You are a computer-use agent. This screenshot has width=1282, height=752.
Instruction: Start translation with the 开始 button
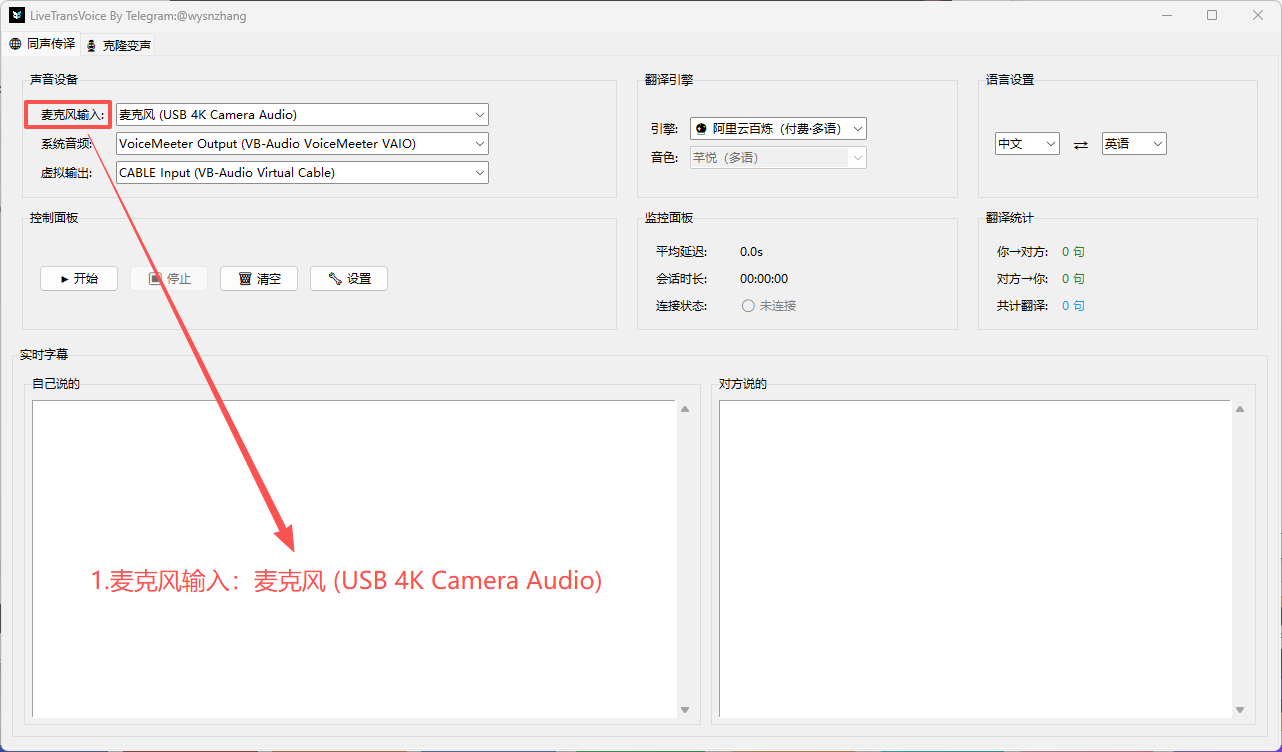point(79,279)
